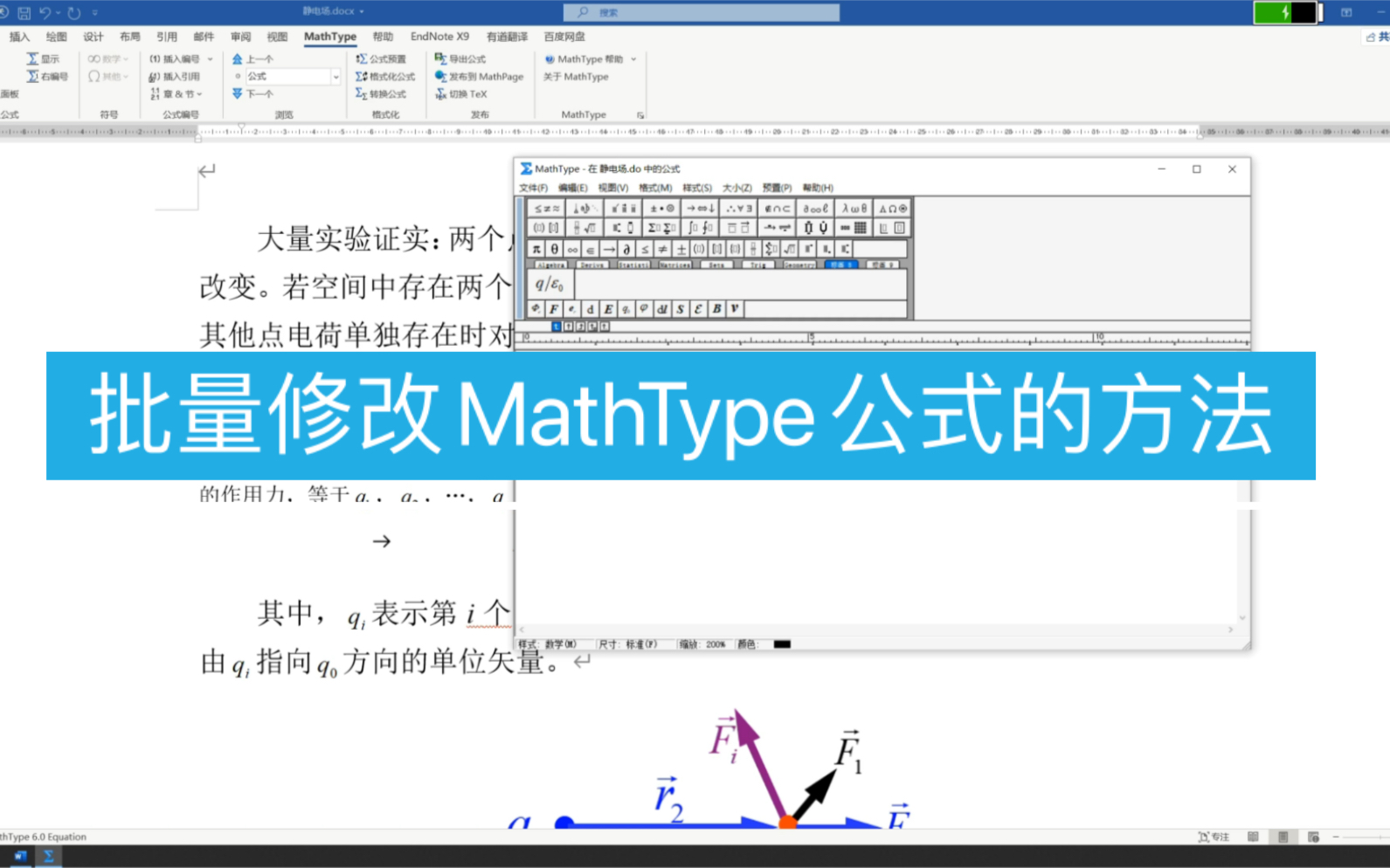Click the search box in title bar
The width and height of the screenshot is (1390, 868).
(x=702, y=12)
